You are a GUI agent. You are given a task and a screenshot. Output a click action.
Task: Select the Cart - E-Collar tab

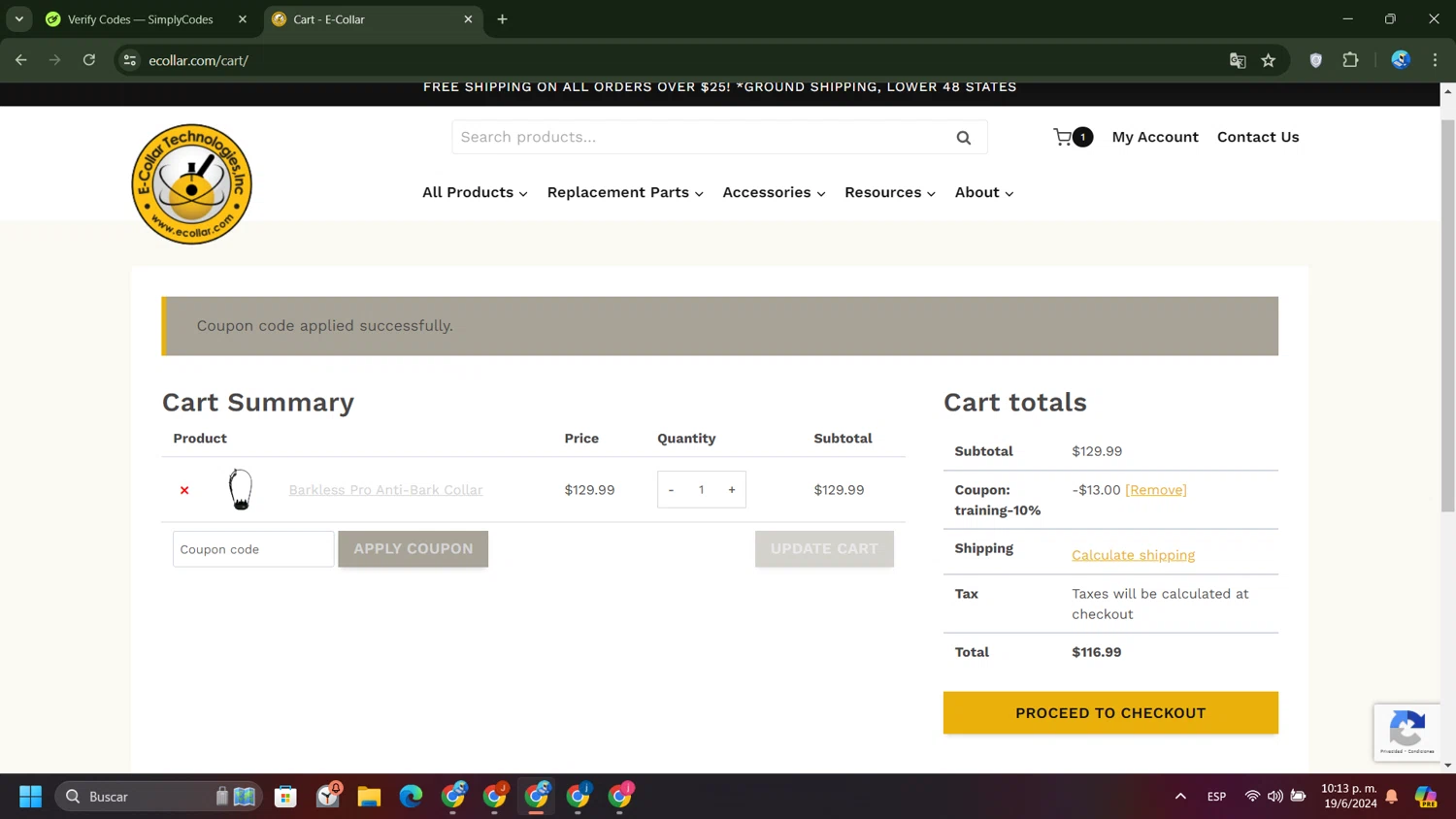373,19
